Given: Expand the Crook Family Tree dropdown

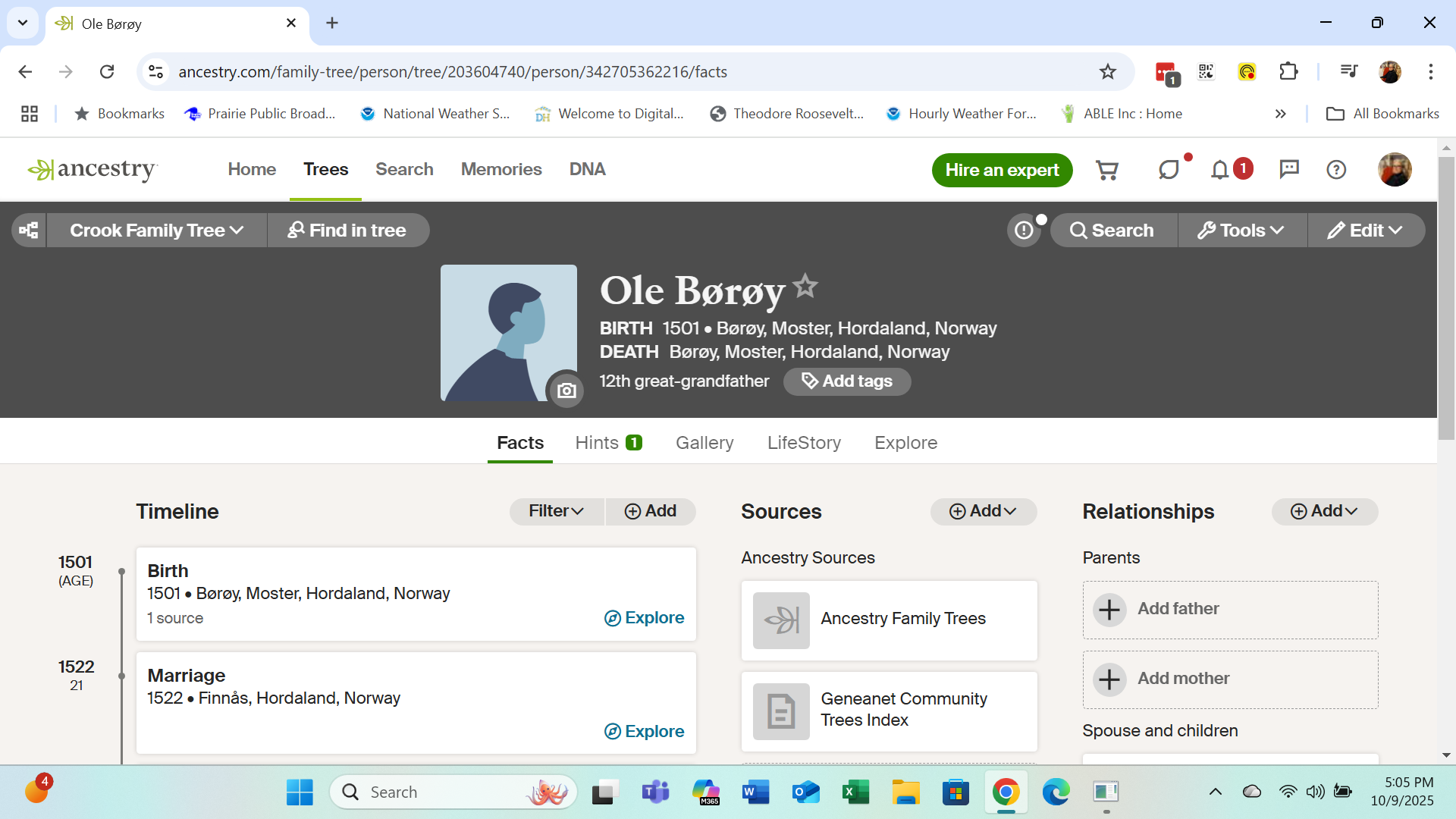Looking at the screenshot, I should tap(156, 231).
